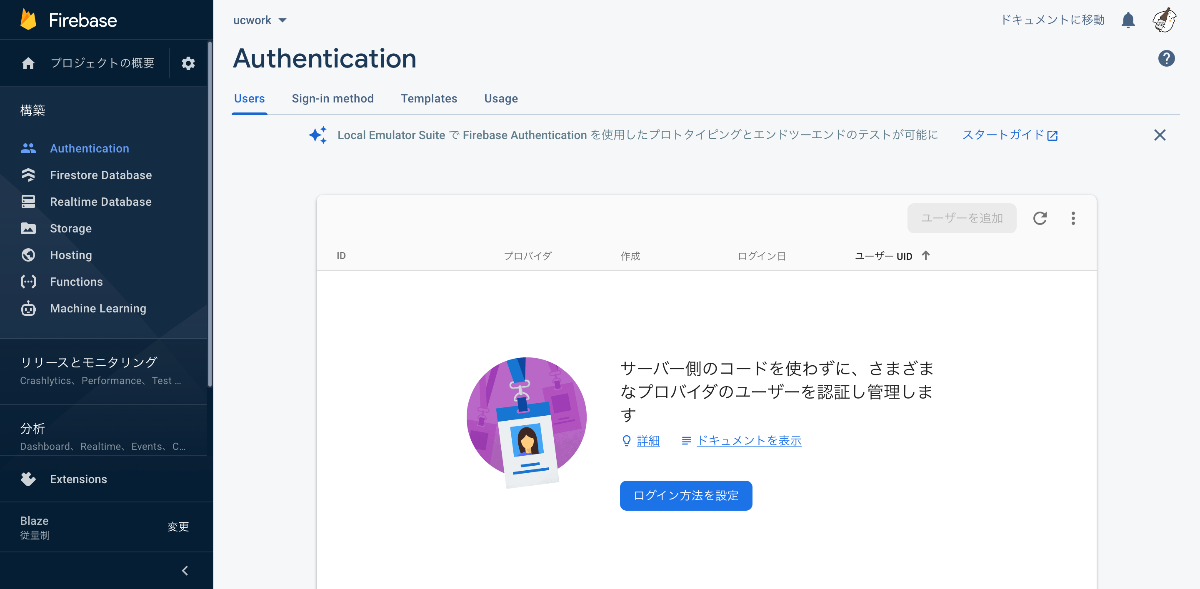Click the Extensions icon in sidebar

[x=28, y=479]
